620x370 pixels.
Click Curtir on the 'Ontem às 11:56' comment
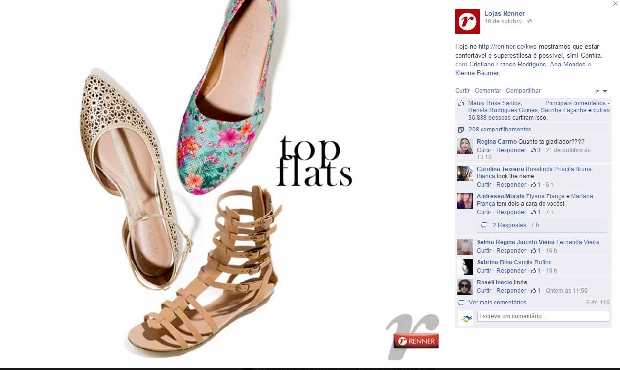[484, 291]
